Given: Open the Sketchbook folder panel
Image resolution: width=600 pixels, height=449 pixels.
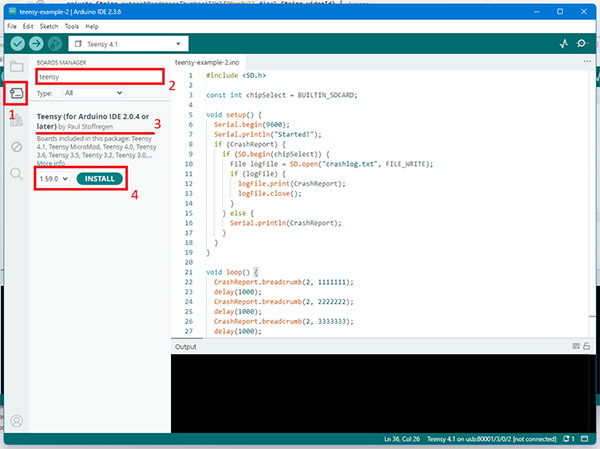Looking at the screenshot, I should [x=16, y=67].
